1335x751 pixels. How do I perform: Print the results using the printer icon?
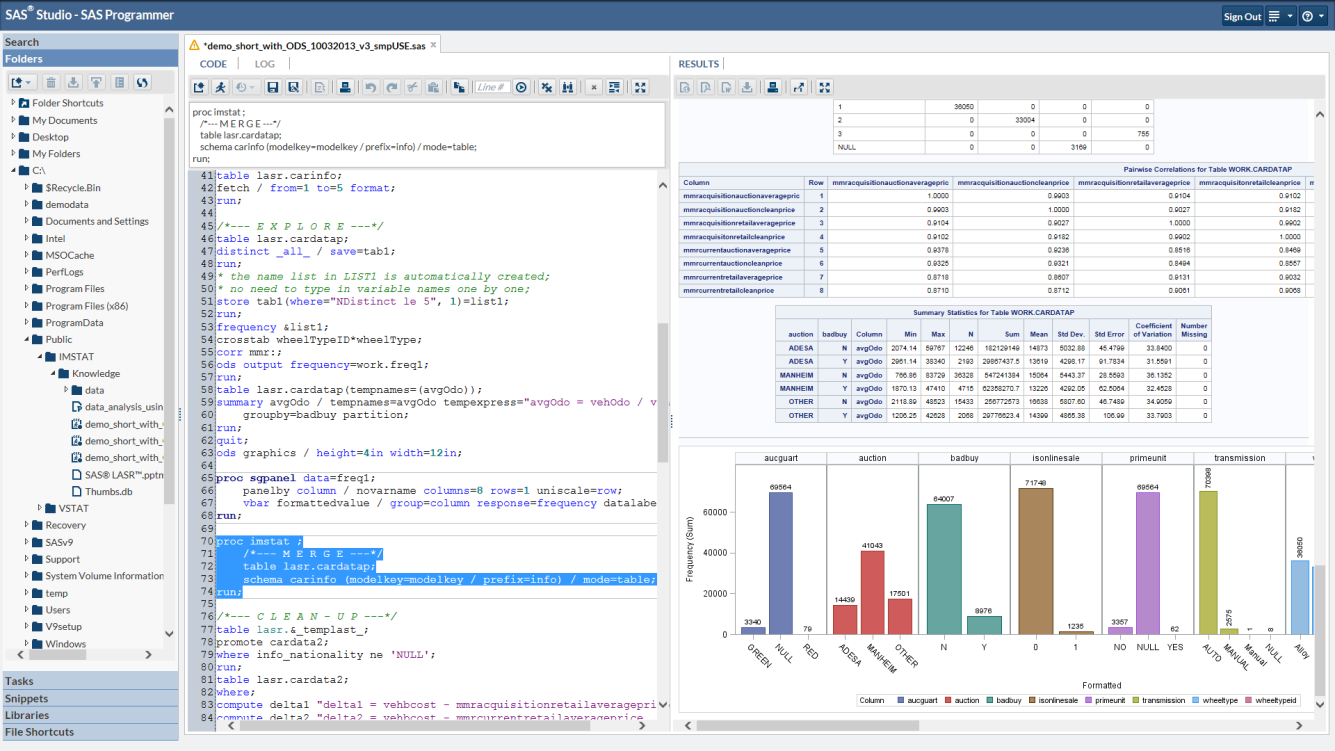[x=773, y=87]
